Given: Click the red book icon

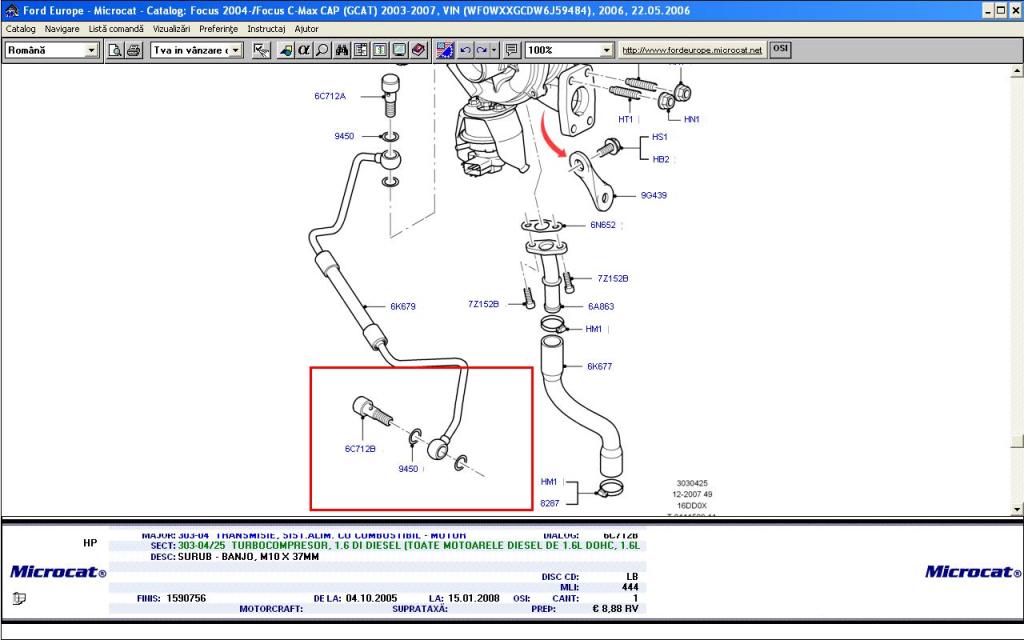Looking at the screenshot, I should [x=419, y=50].
